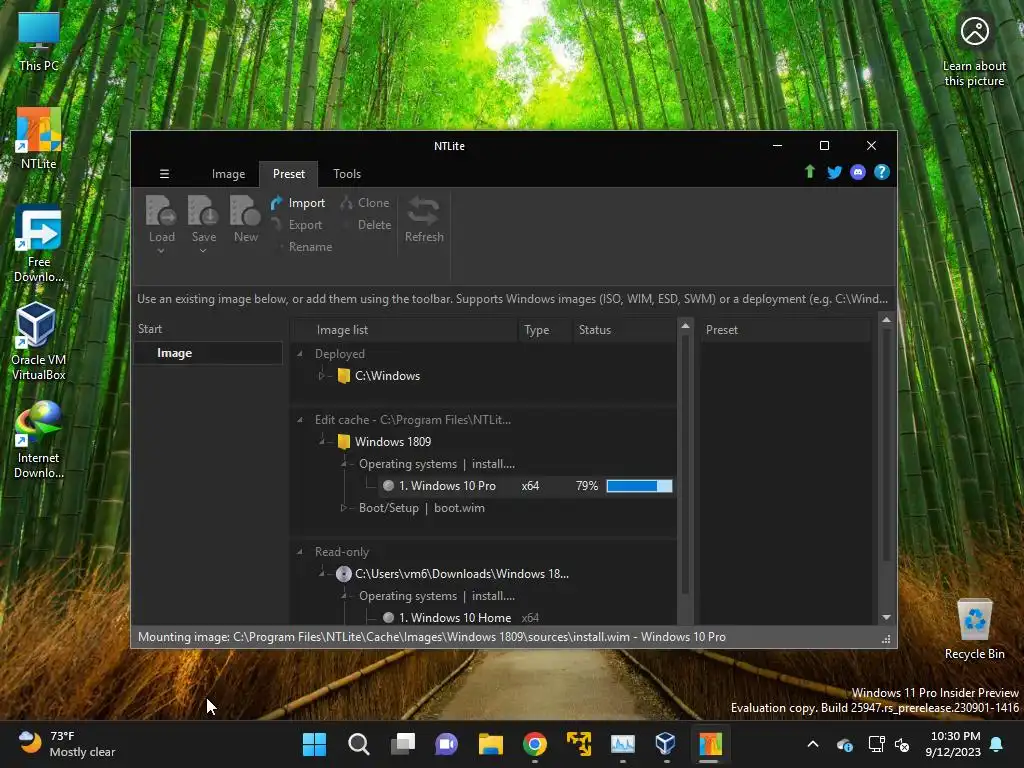
Task: Open Task View on the taskbar
Action: (402, 744)
